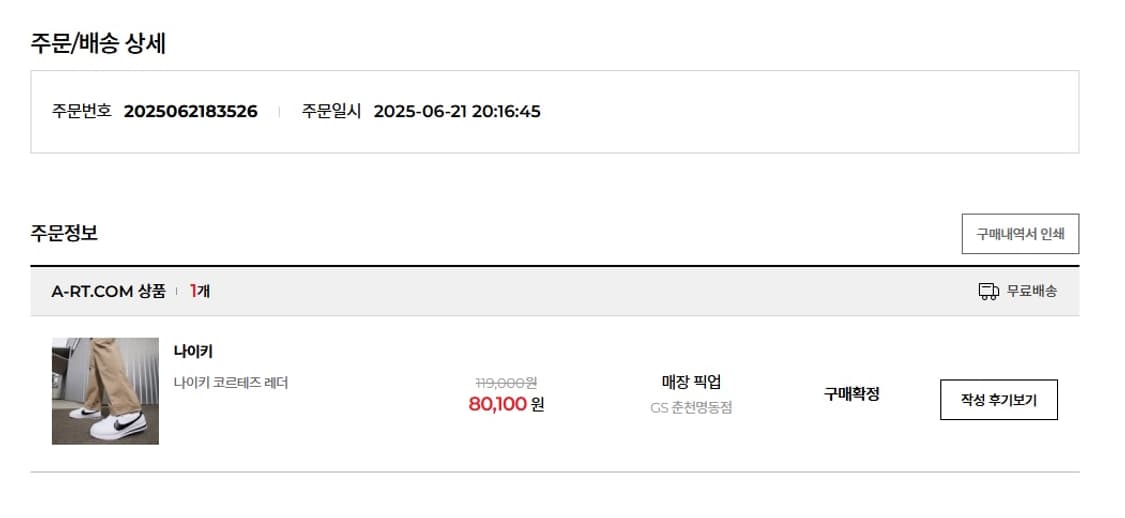This screenshot has height=518, width=1125.
Task: Click the red 80,100 원 sale price
Action: coord(507,405)
